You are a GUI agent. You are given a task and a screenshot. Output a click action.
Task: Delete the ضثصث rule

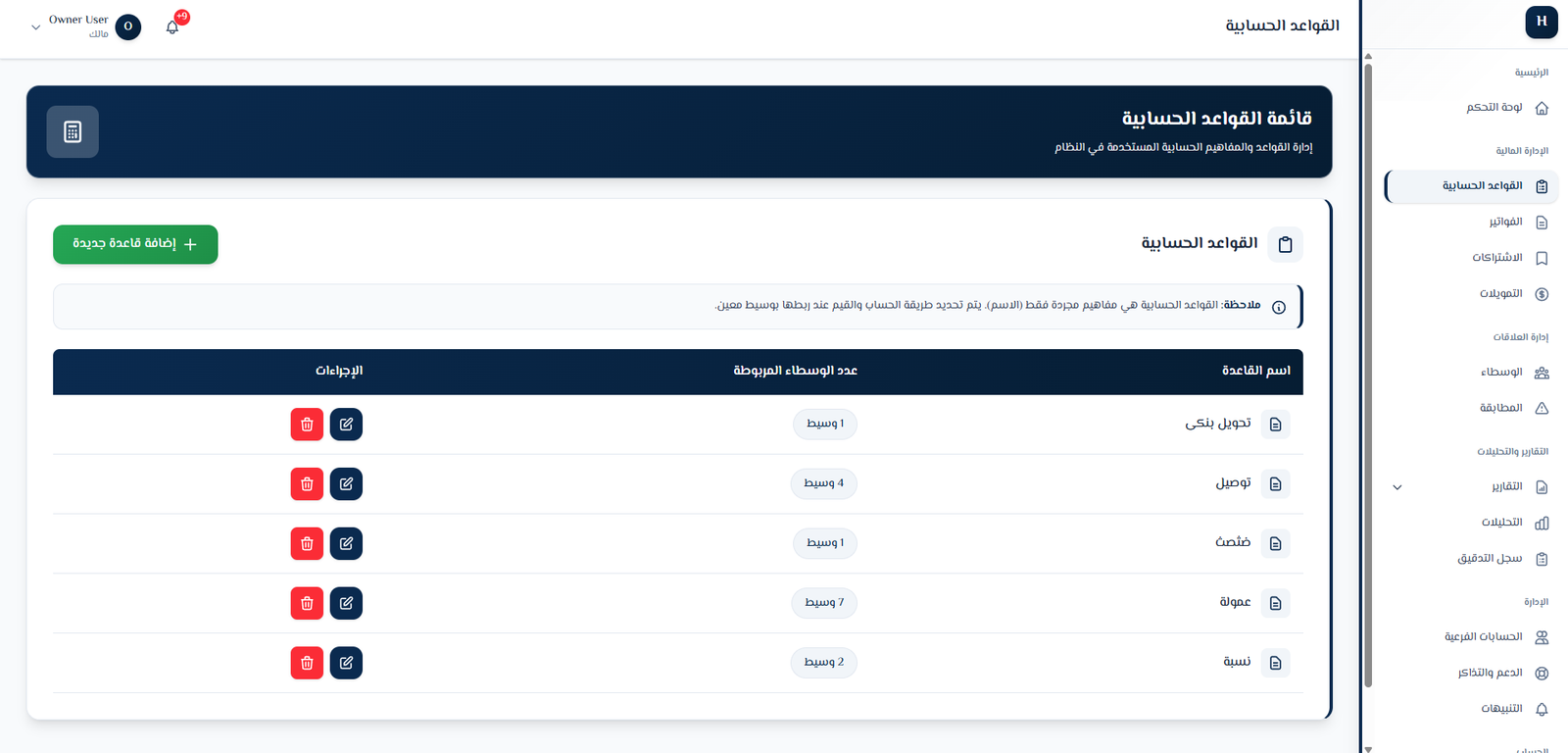[x=307, y=544]
